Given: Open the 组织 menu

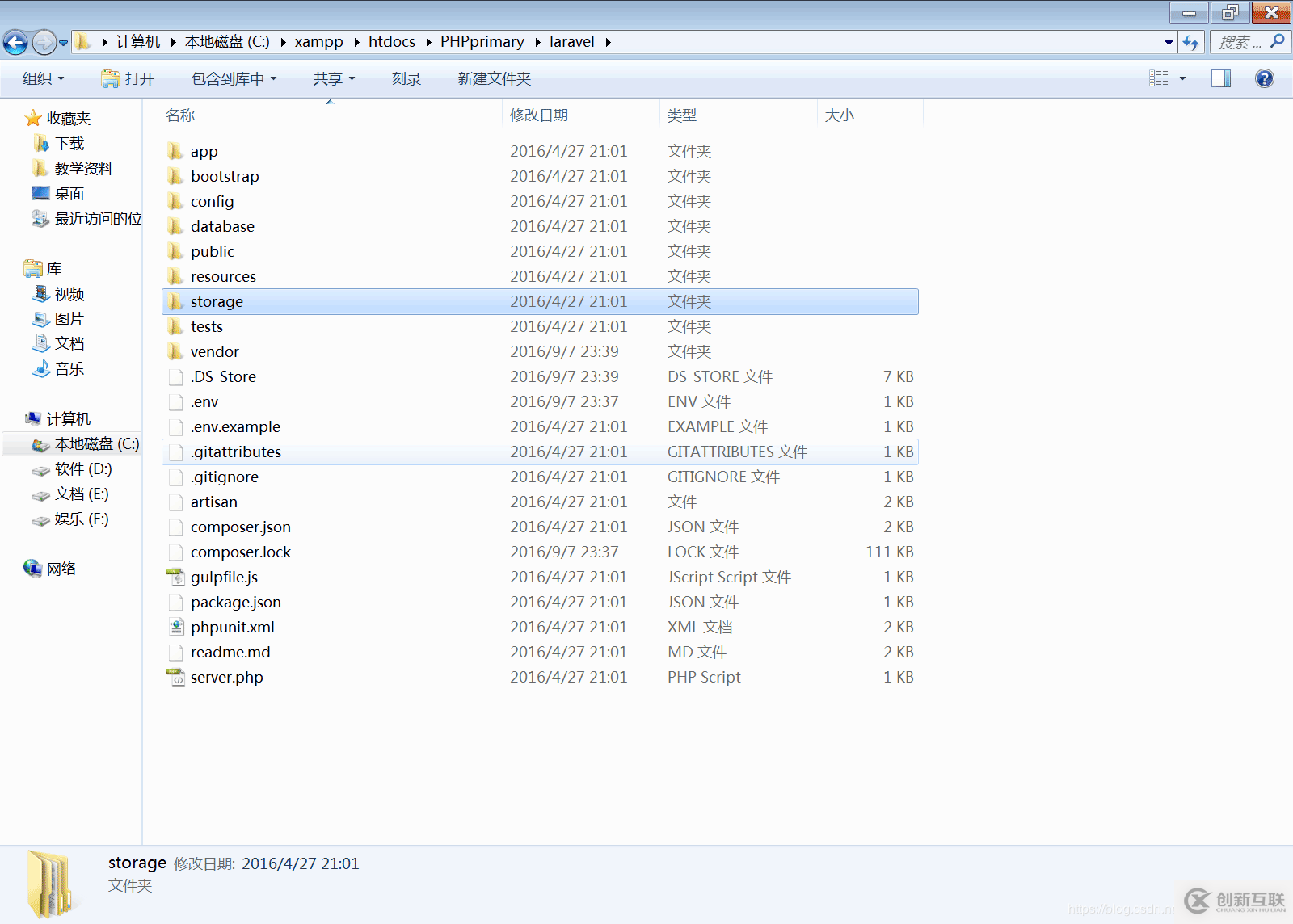Looking at the screenshot, I should [x=43, y=78].
